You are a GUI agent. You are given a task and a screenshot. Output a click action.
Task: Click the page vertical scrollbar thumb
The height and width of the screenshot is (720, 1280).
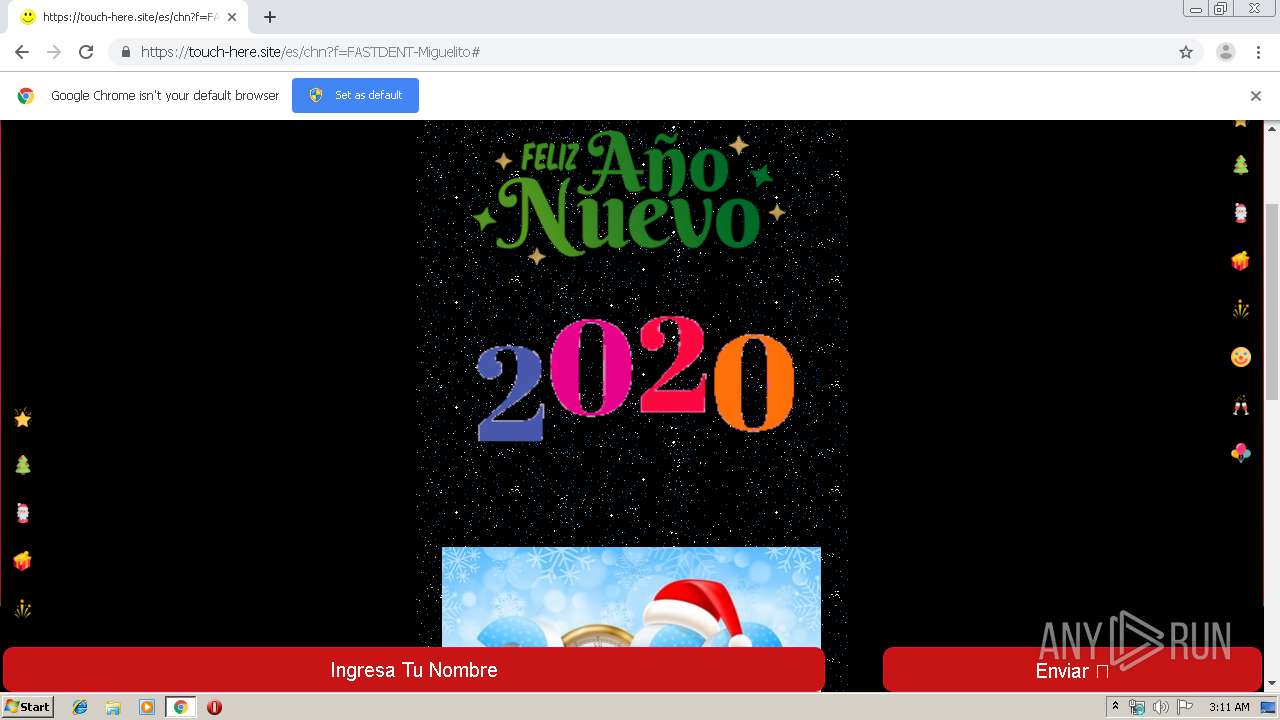click(1271, 301)
